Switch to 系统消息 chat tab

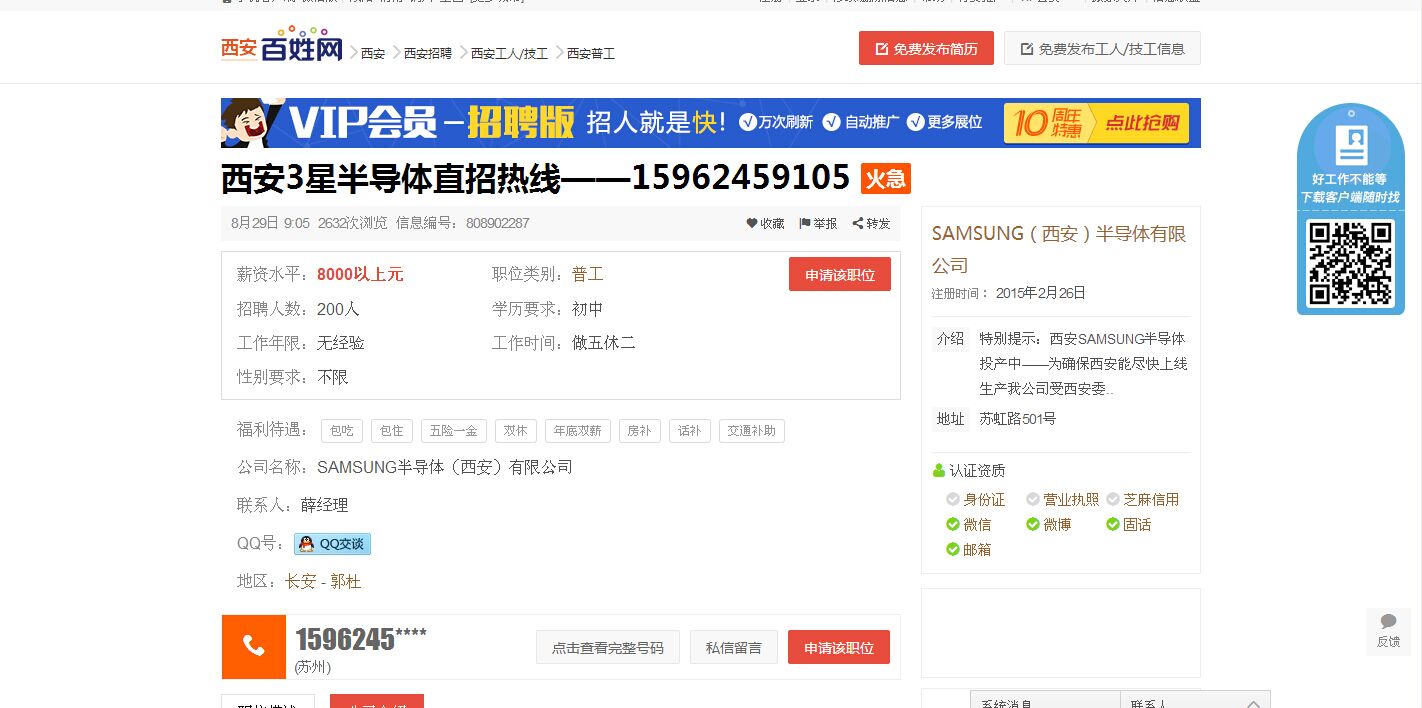(1045, 700)
